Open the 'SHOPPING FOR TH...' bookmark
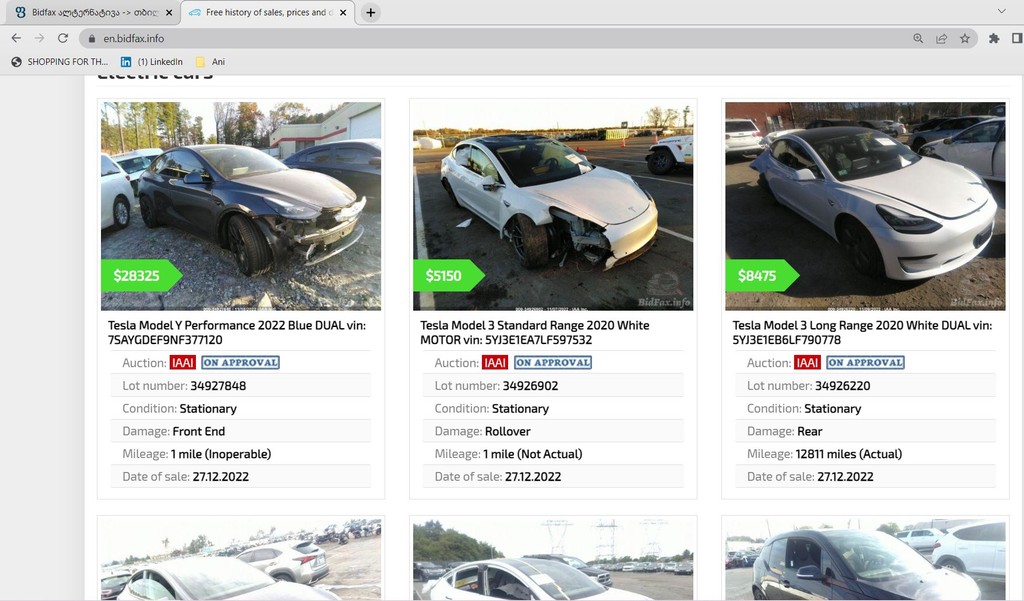1024x601 pixels. pyautogui.click(x=60, y=61)
